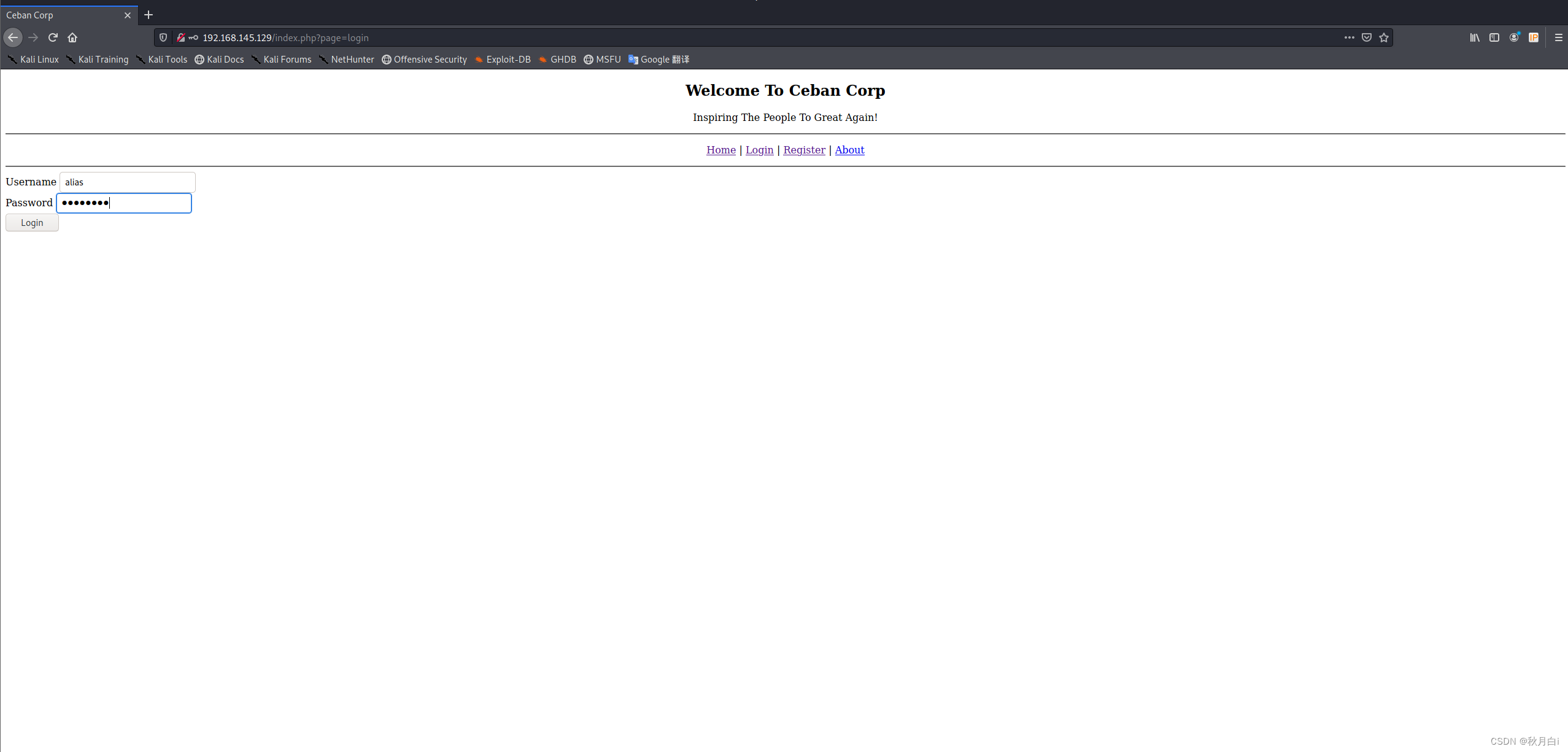Click inside the Username input field

point(126,182)
